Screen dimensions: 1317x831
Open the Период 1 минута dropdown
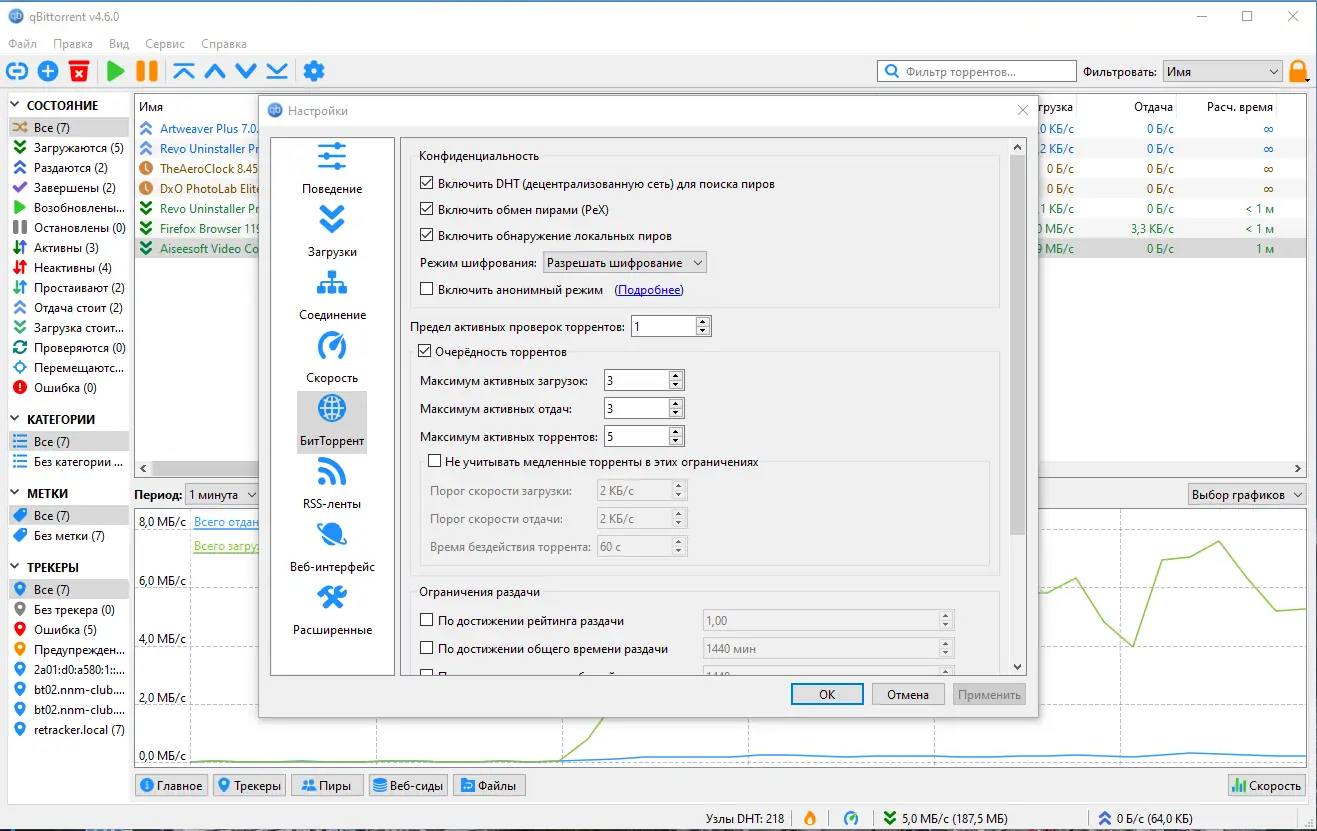[221, 494]
